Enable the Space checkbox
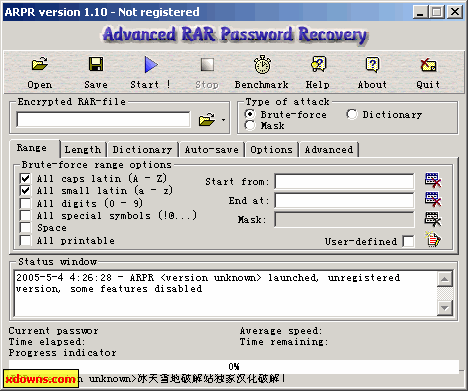This screenshot has width=468, height=391. 25,228
